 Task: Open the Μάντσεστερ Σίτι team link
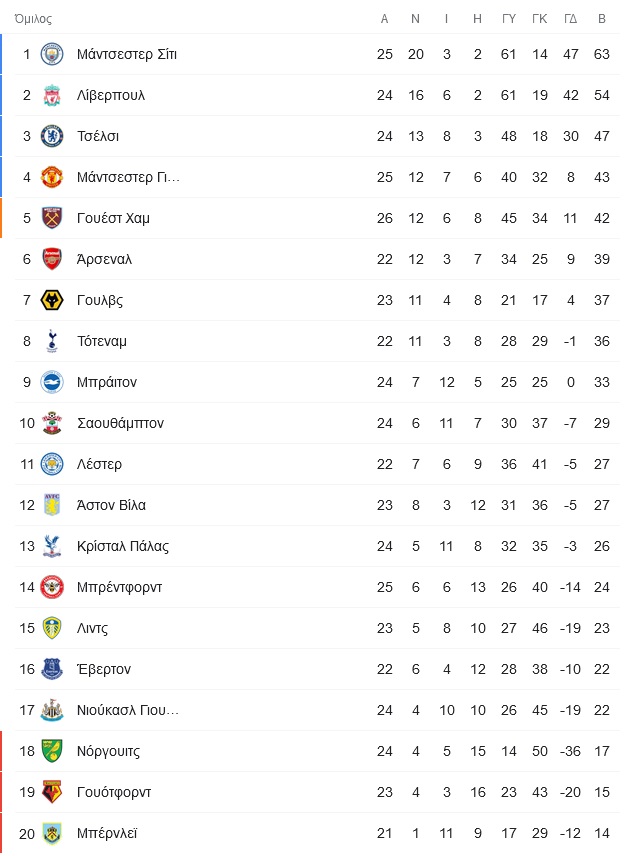point(127,54)
